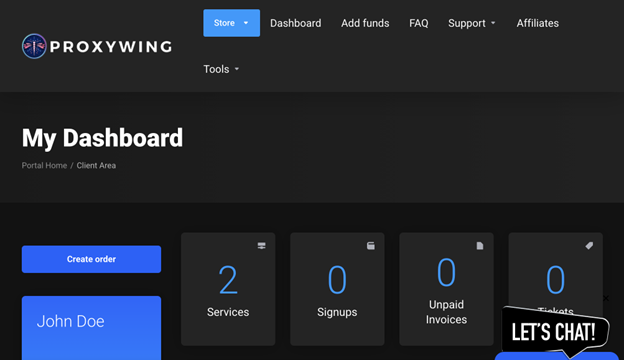
Task: Open the Affiliates page
Action: click(538, 23)
